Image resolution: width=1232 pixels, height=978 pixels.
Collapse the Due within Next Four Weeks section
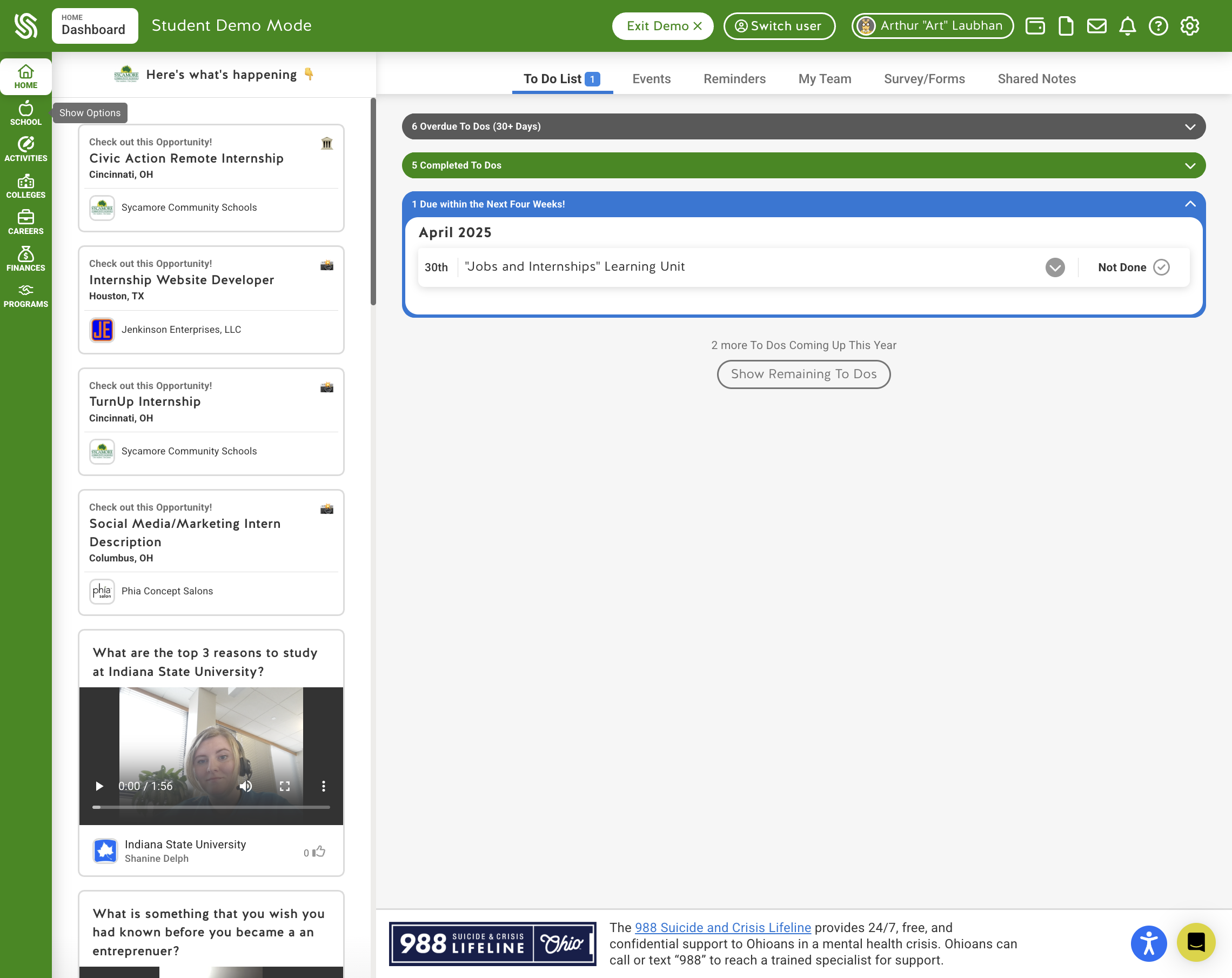[804, 204]
